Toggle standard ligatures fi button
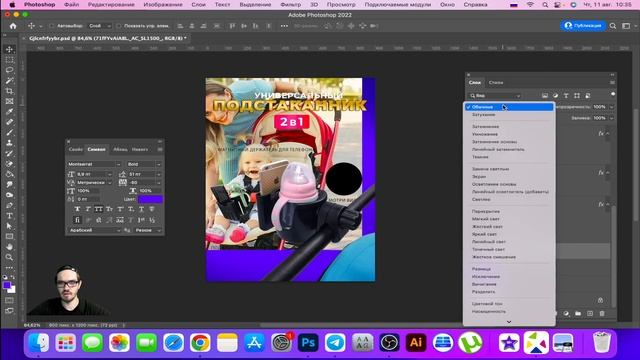 pyautogui.click(x=78, y=220)
